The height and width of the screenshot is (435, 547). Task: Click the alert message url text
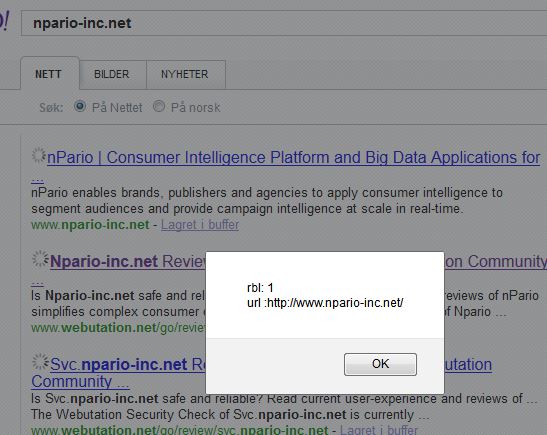(325, 303)
